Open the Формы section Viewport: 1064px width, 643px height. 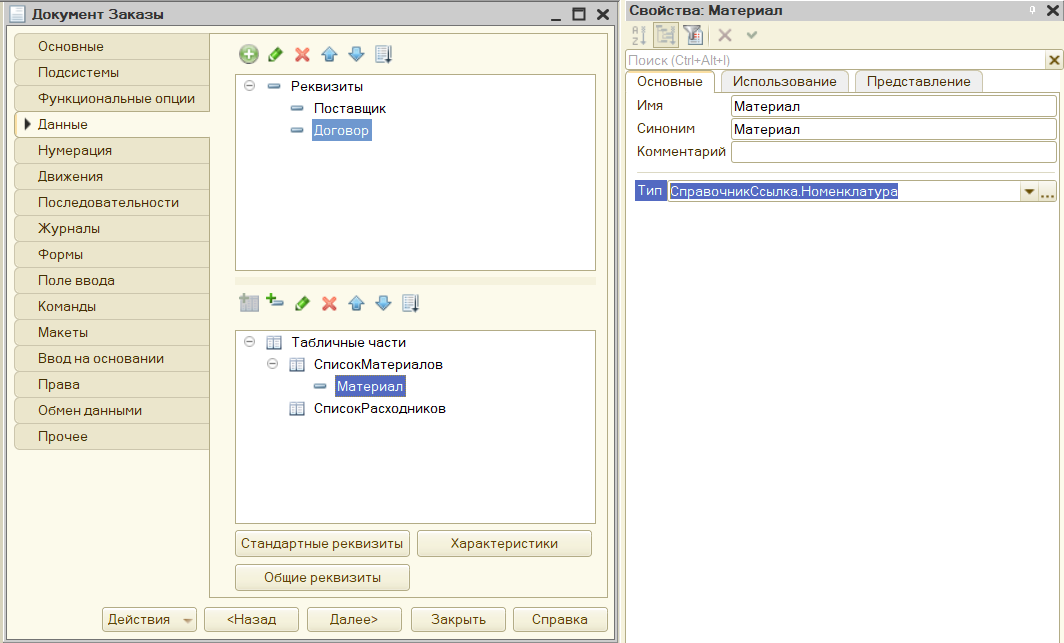click(x=112, y=255)
